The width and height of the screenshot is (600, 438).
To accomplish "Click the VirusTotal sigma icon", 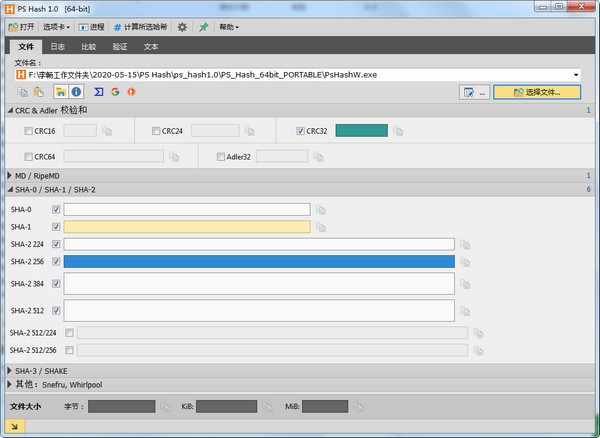I will pos(98,92).
